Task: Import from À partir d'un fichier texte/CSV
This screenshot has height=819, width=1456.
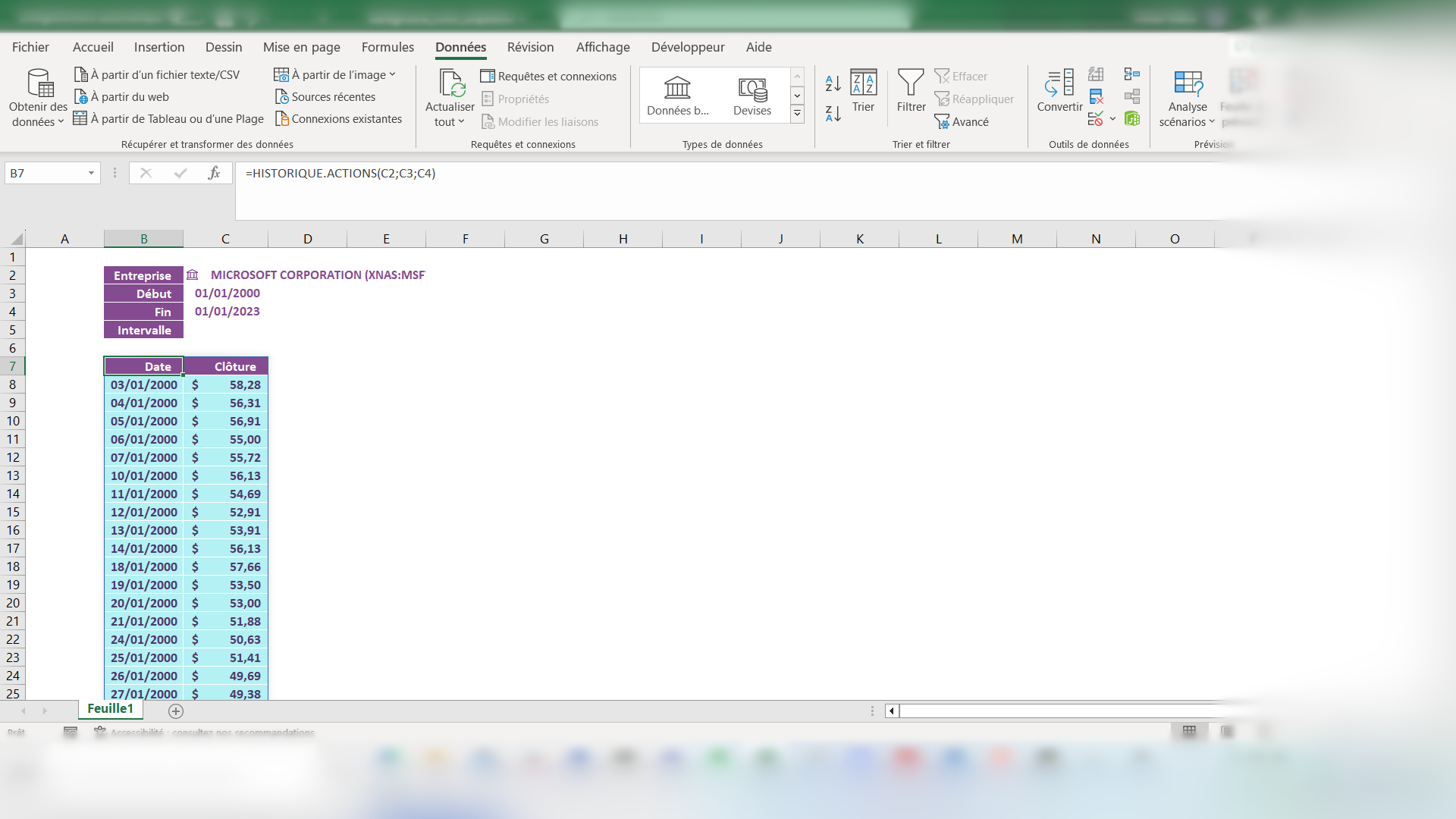Action: [x=157, y=74]
